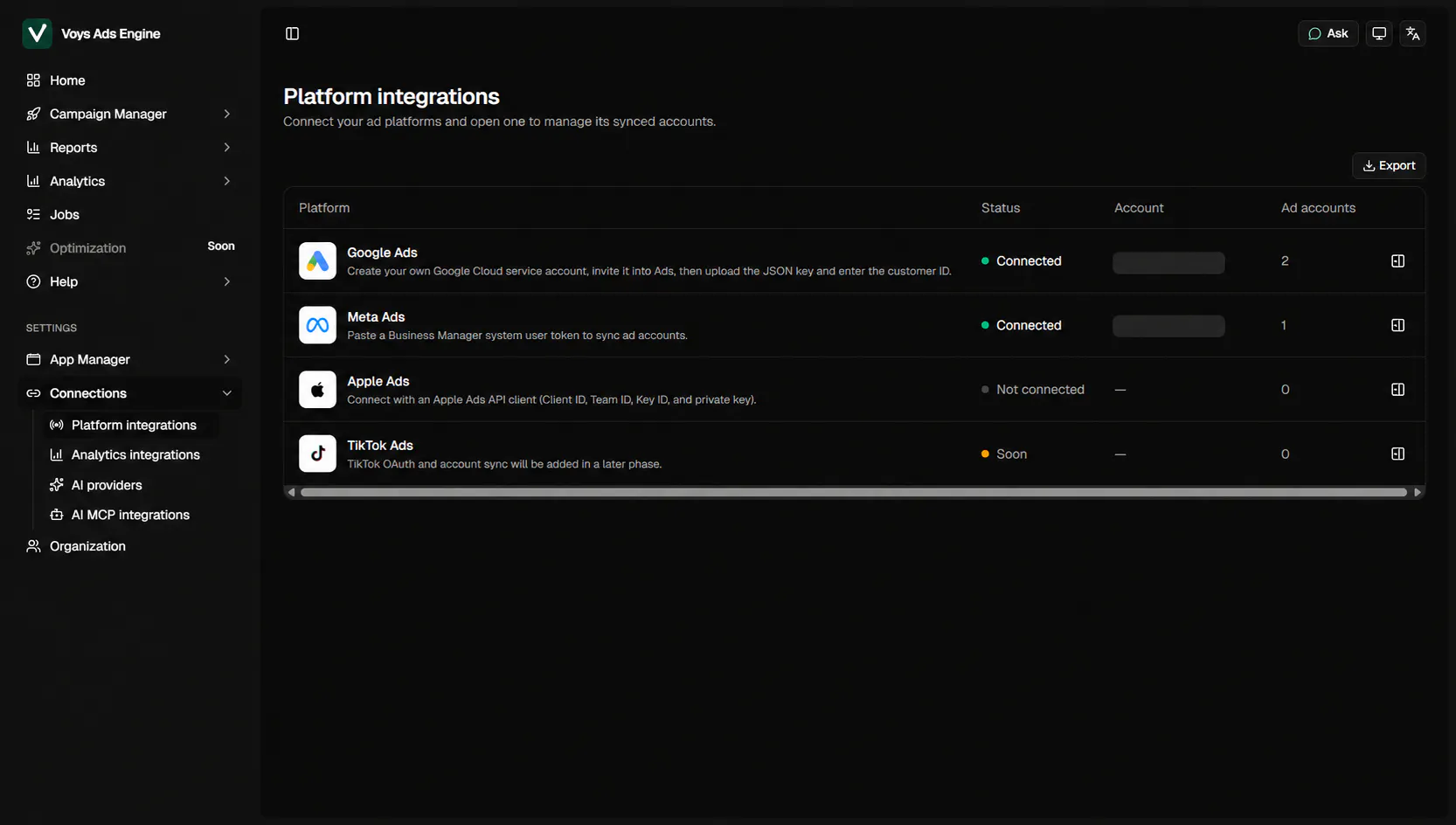1456x825 pixels.
Task: Click the Voys Ads Engine logo
Action: click(x=37, y=34)
